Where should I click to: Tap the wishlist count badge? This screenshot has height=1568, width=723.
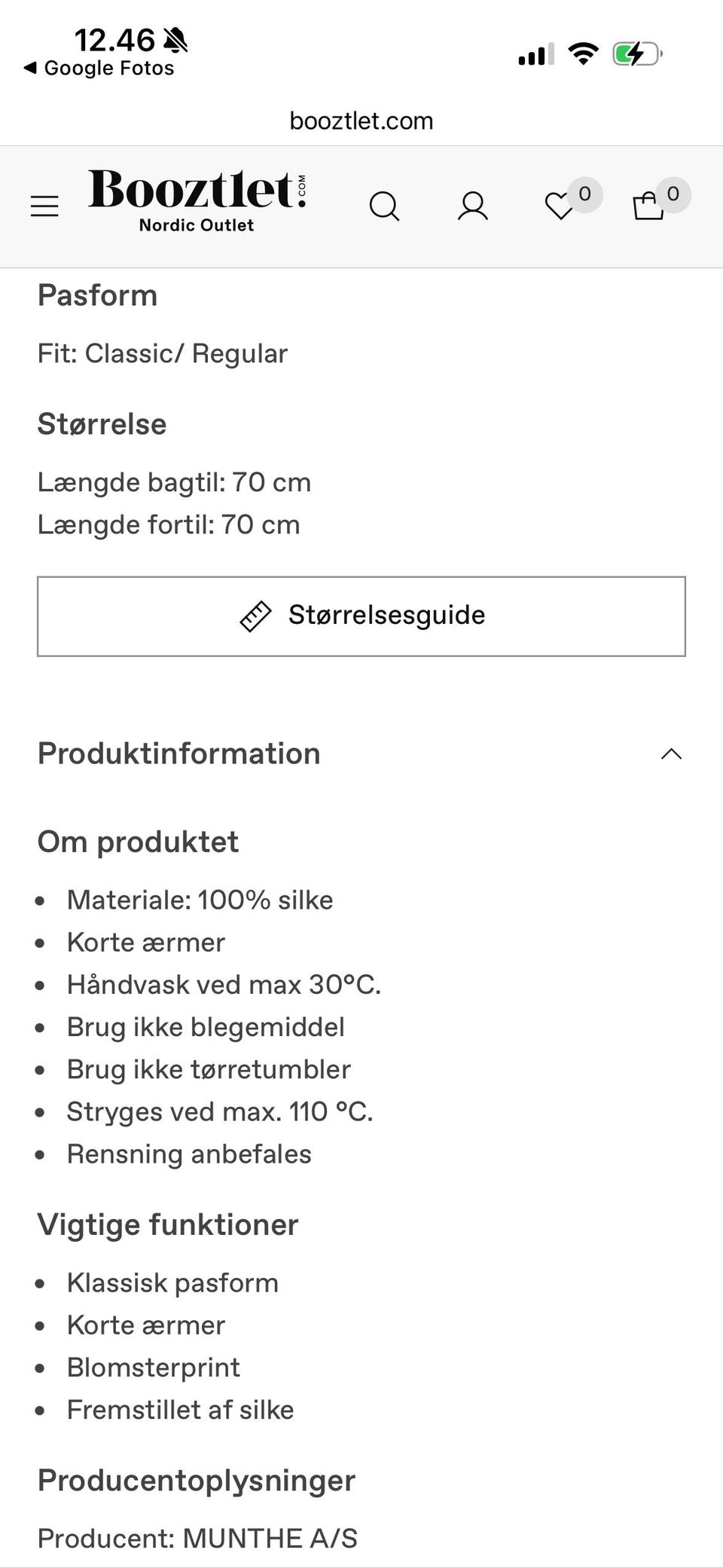[x=584, y=194]
